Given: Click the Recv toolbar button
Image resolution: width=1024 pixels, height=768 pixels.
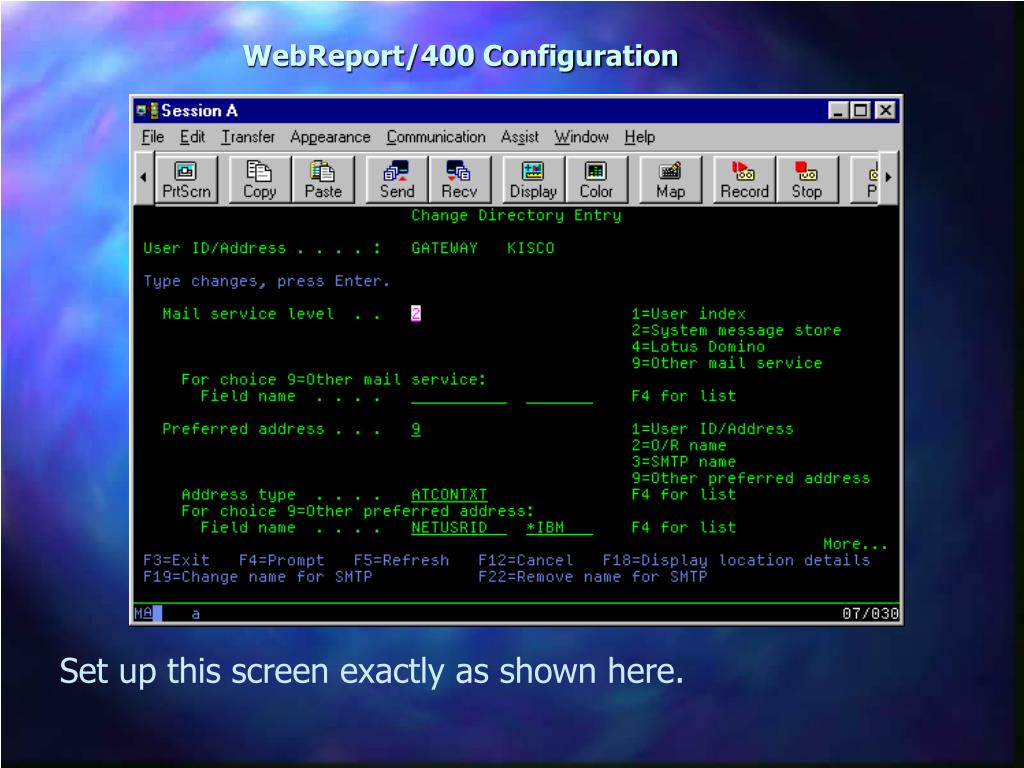Looking at the screenshot, I should (460, 180).
